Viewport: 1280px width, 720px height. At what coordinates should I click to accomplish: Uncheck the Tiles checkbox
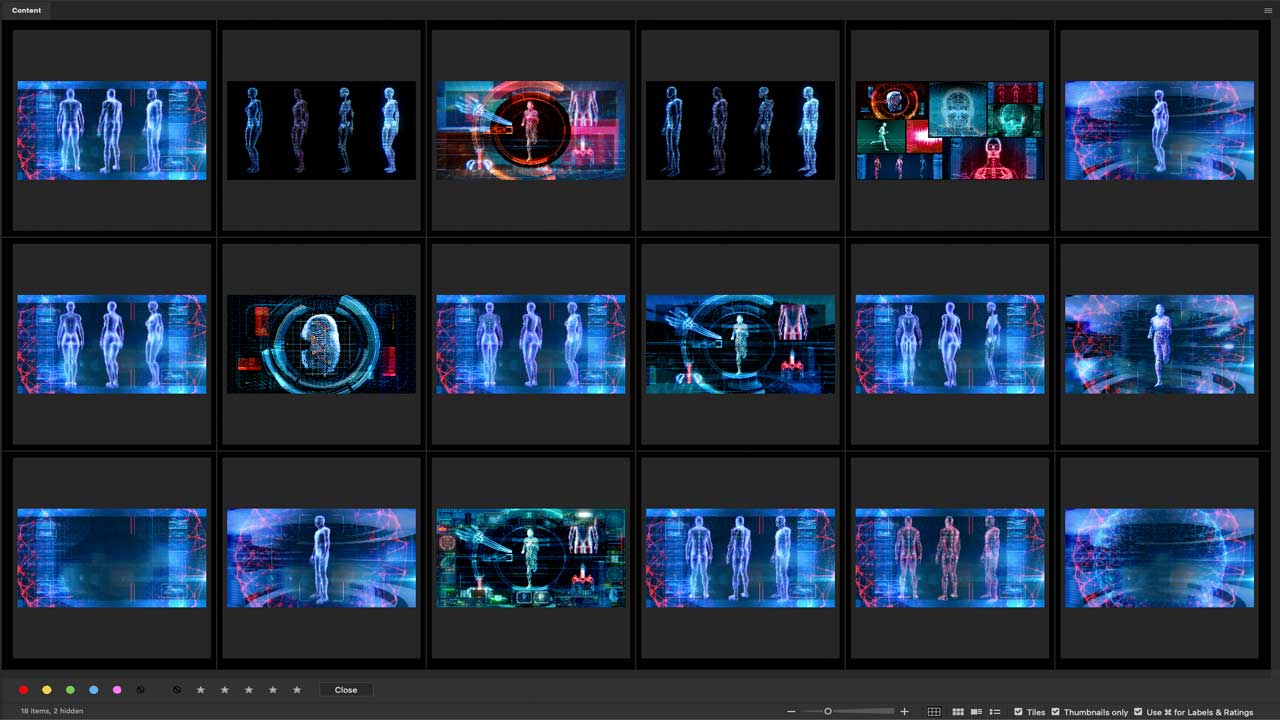tap(1018, 712)
